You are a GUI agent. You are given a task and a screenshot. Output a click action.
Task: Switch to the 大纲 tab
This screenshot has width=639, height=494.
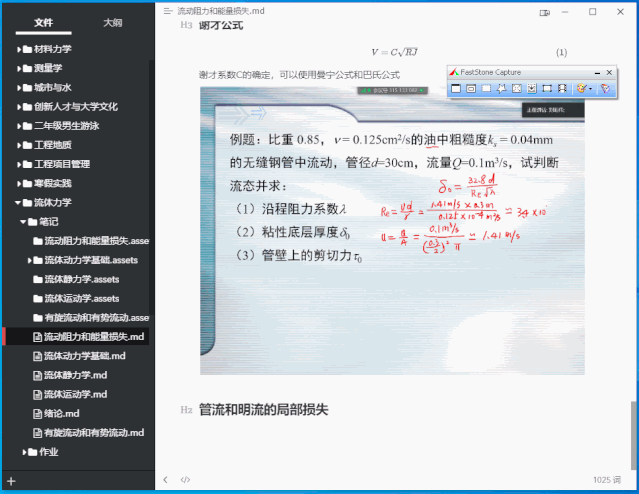click(112, 23)
